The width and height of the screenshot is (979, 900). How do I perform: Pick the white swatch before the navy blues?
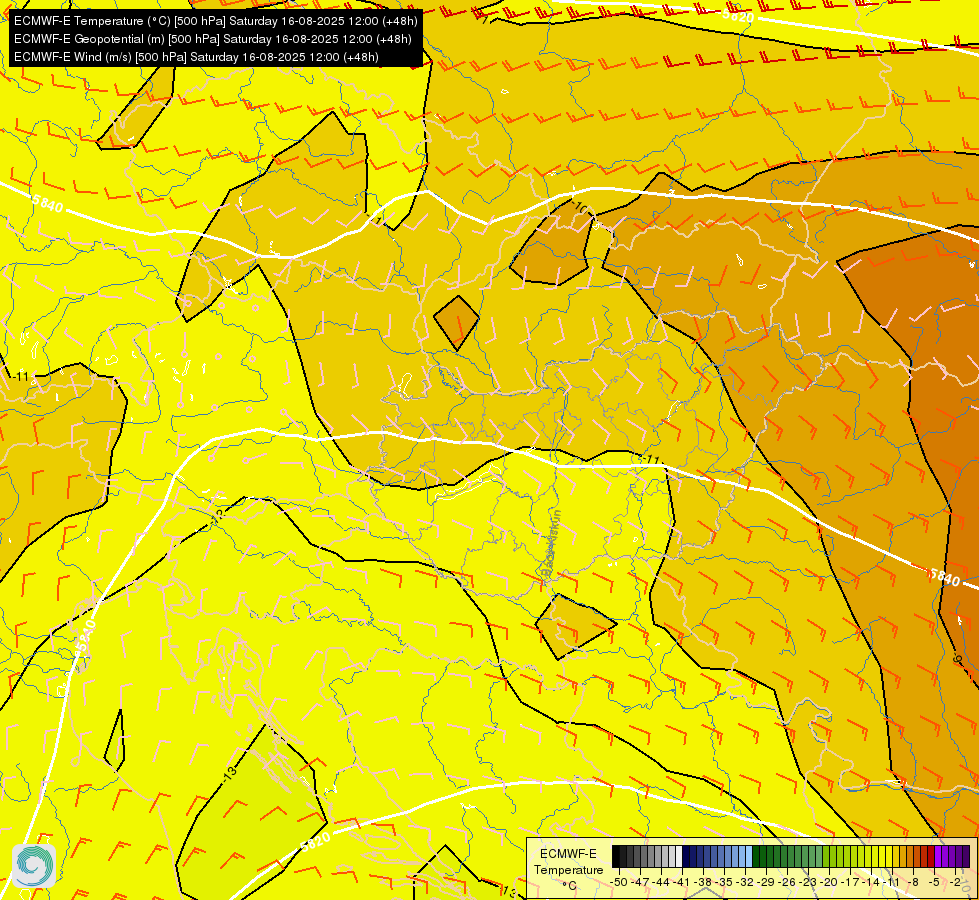679,856
